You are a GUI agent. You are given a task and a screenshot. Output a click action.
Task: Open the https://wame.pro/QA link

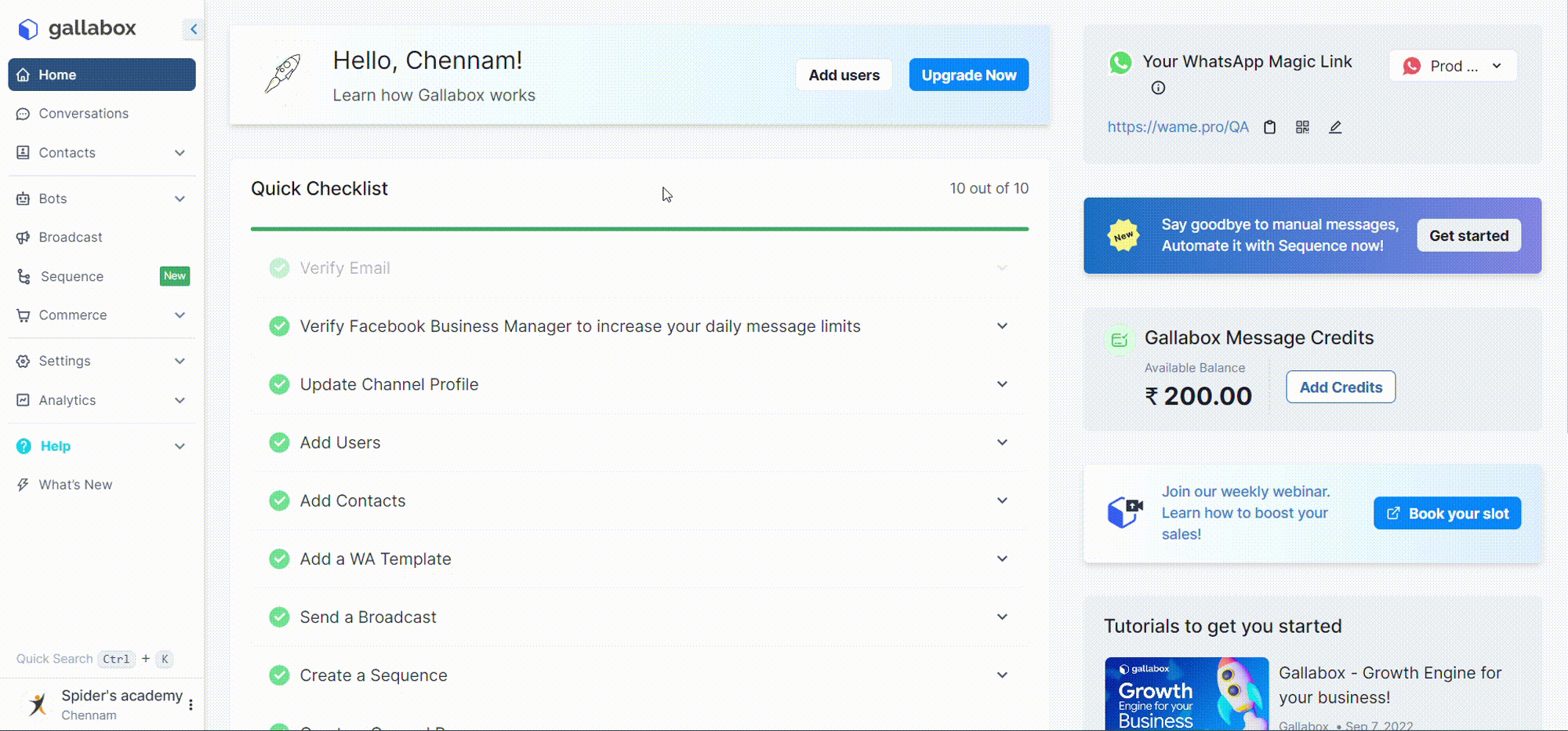1178,127
